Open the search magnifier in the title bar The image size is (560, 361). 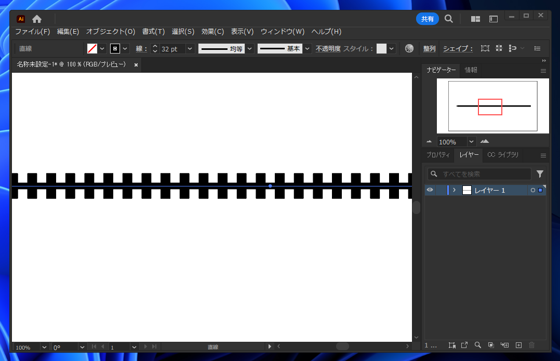click(449, 19)
